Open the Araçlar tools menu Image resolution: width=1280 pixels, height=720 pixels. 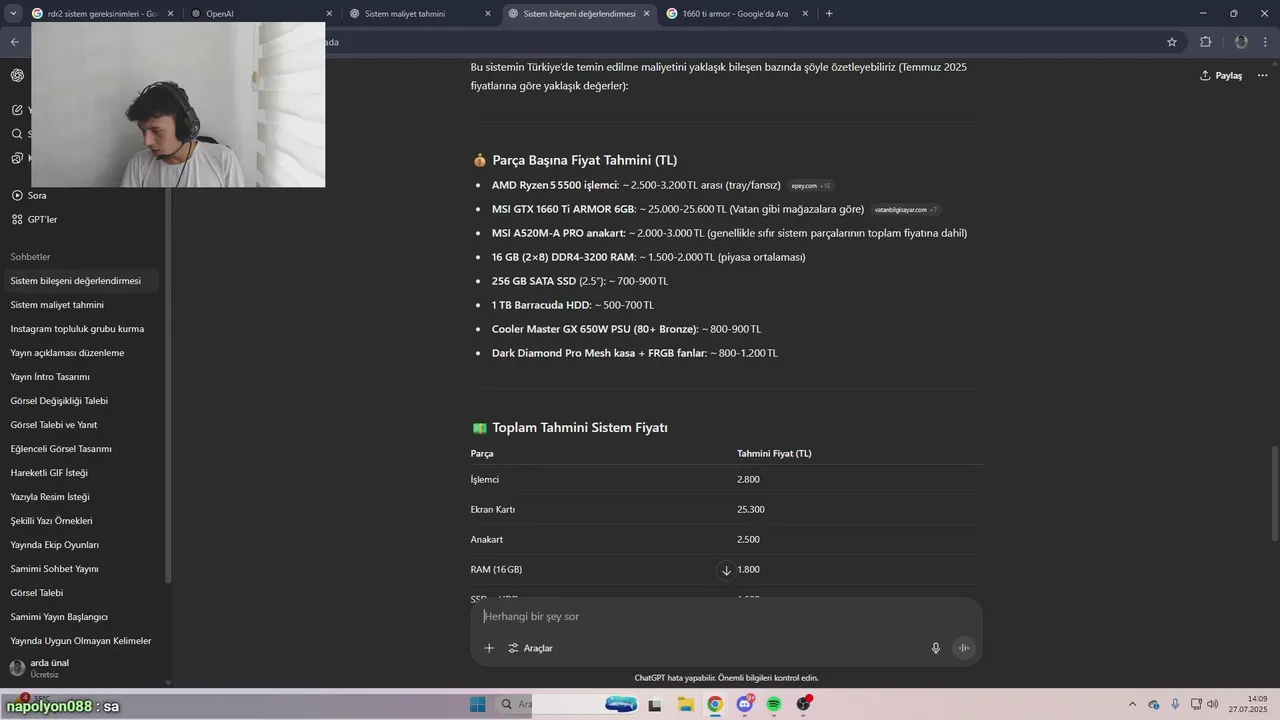point(530,648)
